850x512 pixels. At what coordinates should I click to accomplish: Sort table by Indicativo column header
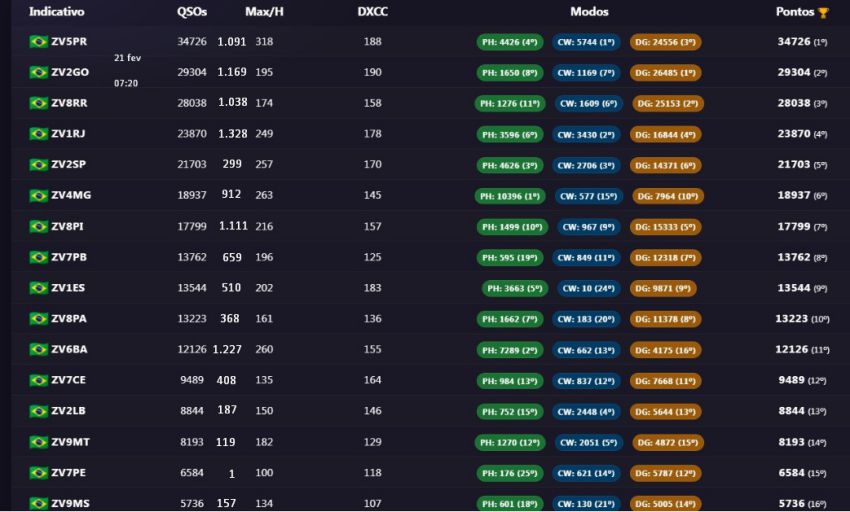56,12
